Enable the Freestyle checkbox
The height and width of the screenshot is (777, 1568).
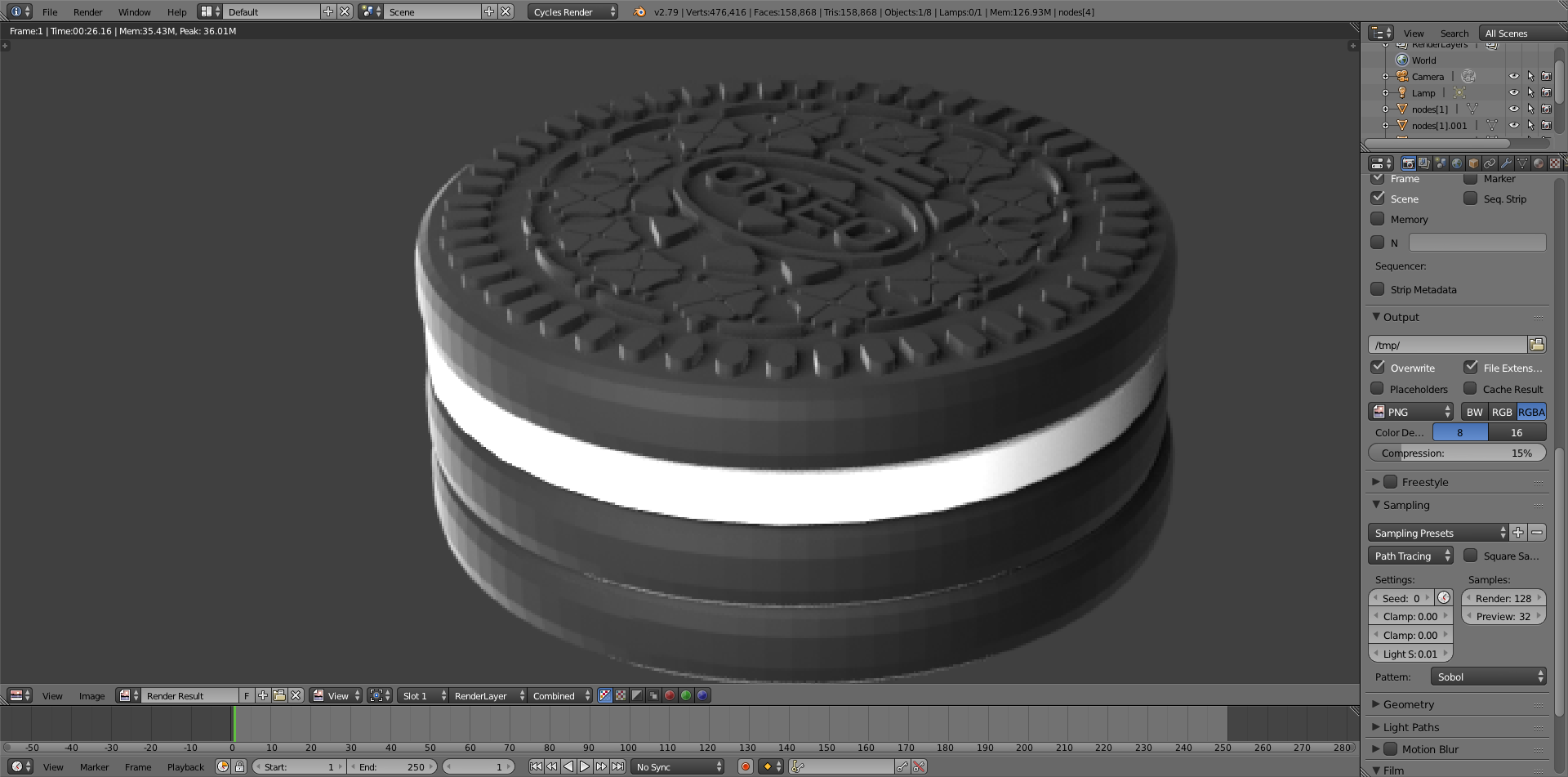pos(1391,482)
